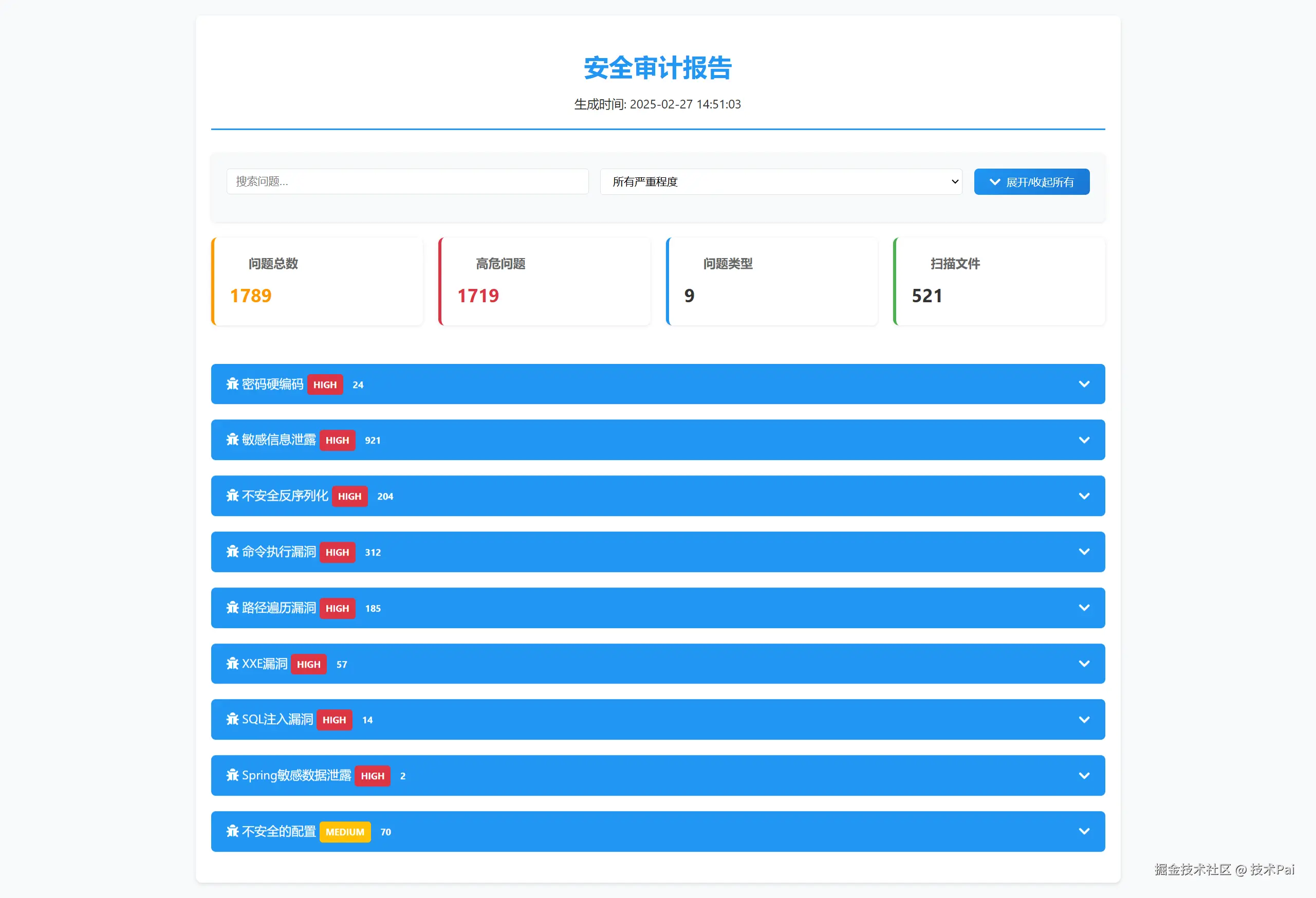Screen dimensions: 1316x898
Task: Expand Spring敏感数据泄露 section via its chevron
Action: tap(1084, 776)
